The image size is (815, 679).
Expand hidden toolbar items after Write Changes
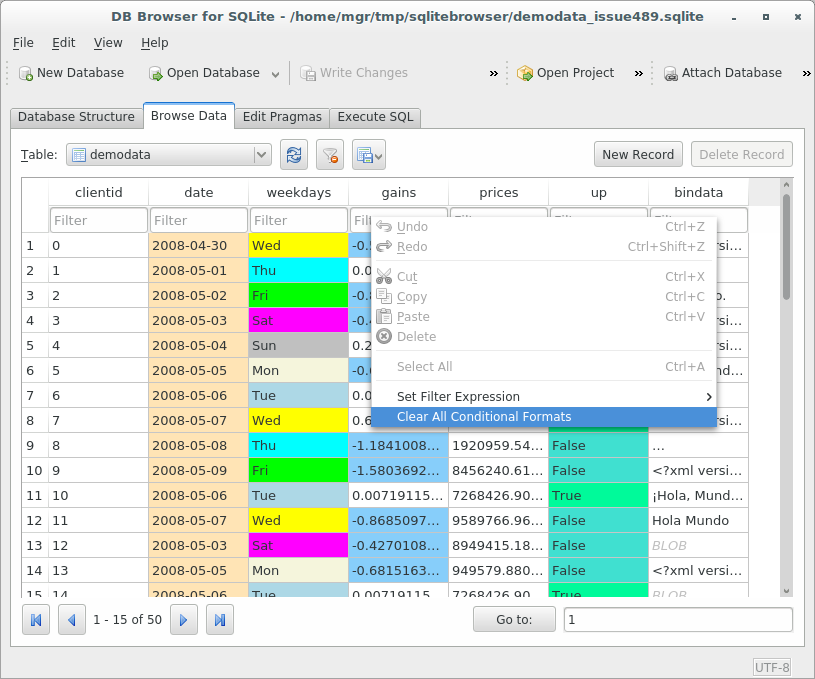[494, 74]
